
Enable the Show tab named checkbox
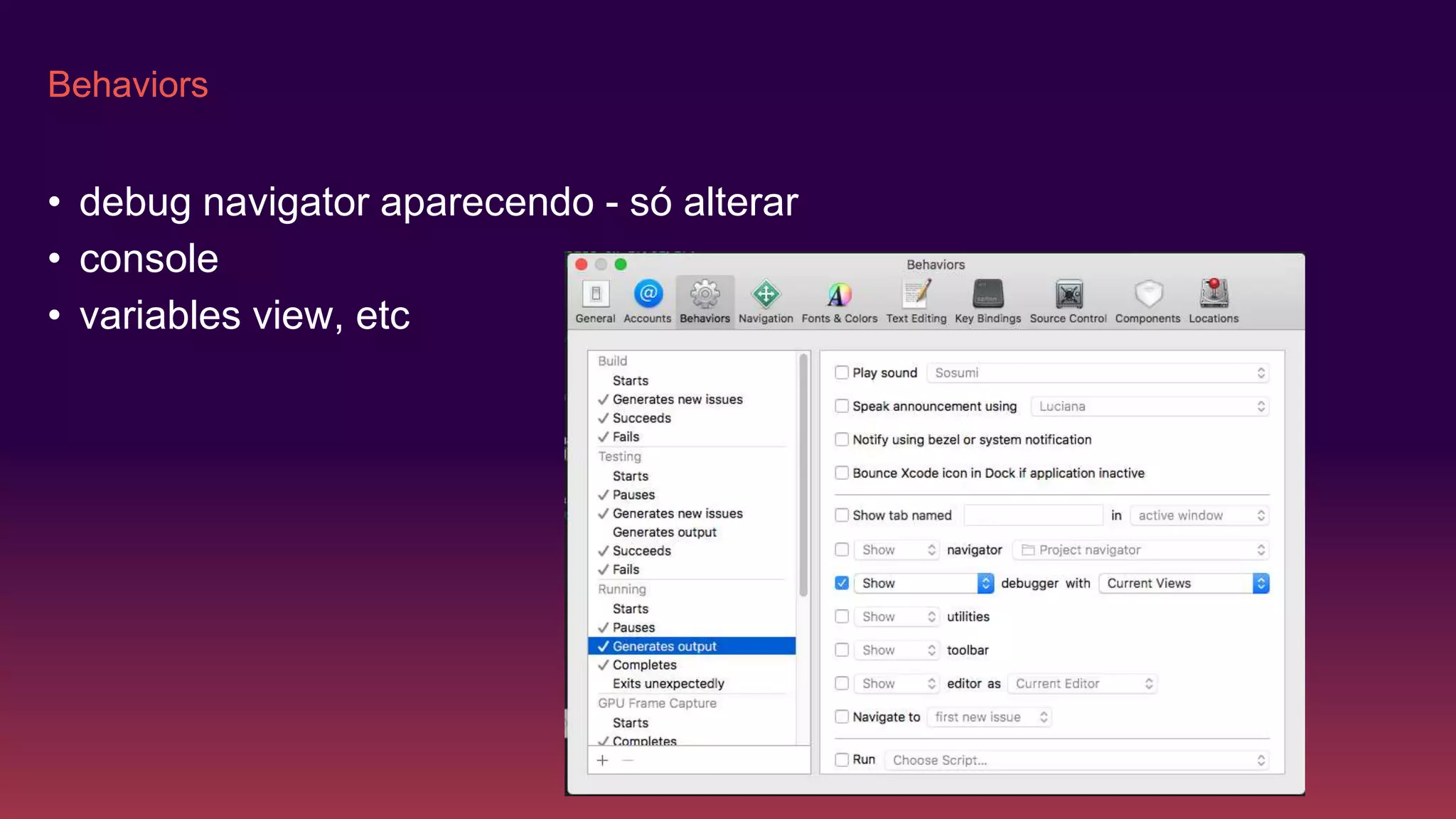tap(842, 515)
